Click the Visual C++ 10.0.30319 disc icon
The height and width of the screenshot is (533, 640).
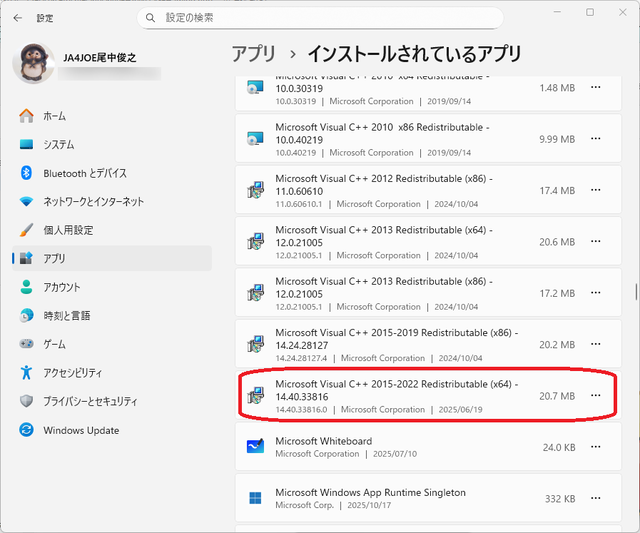pos(256,87)
